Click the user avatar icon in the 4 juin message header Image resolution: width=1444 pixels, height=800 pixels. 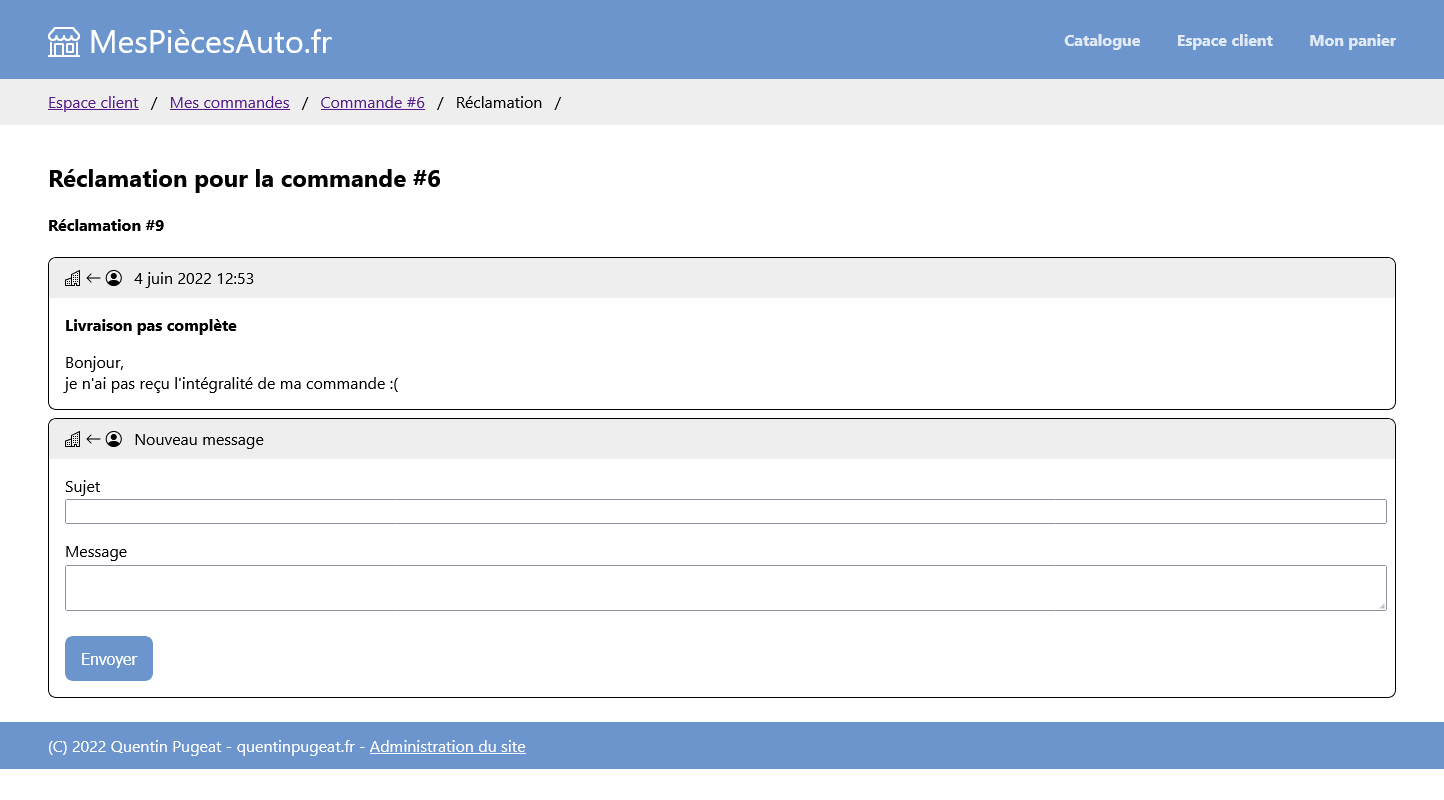click(114, 279)
